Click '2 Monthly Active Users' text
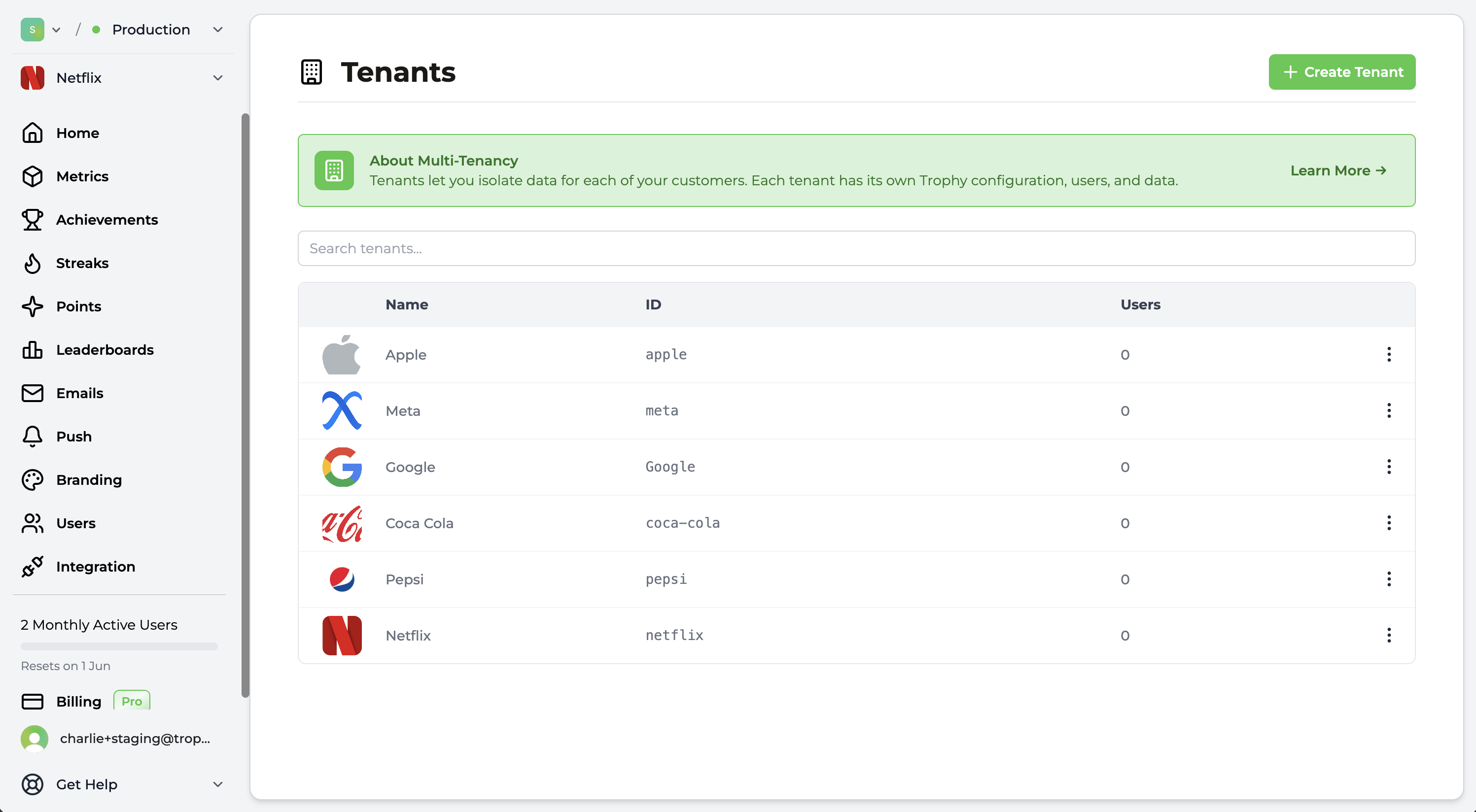Viewport: 1476px width, 812px height. coord(99,625)
